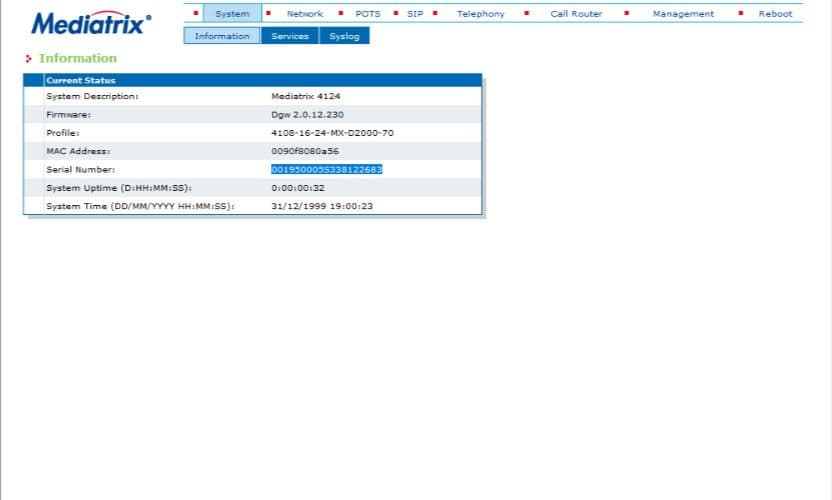Click the highlighted serial number value
832x500 pixels.
(x=326, y=169)
